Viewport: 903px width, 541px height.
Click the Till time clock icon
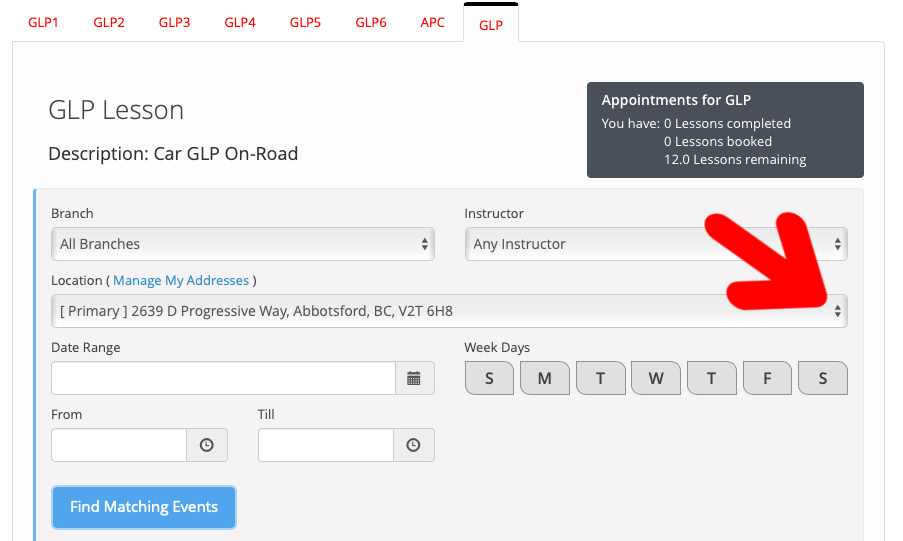(413, 445)
